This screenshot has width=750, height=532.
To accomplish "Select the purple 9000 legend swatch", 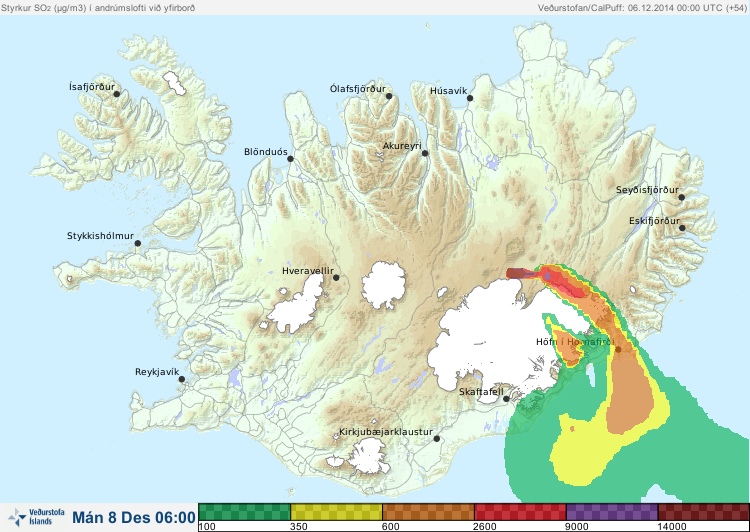I will click(612, 512).
